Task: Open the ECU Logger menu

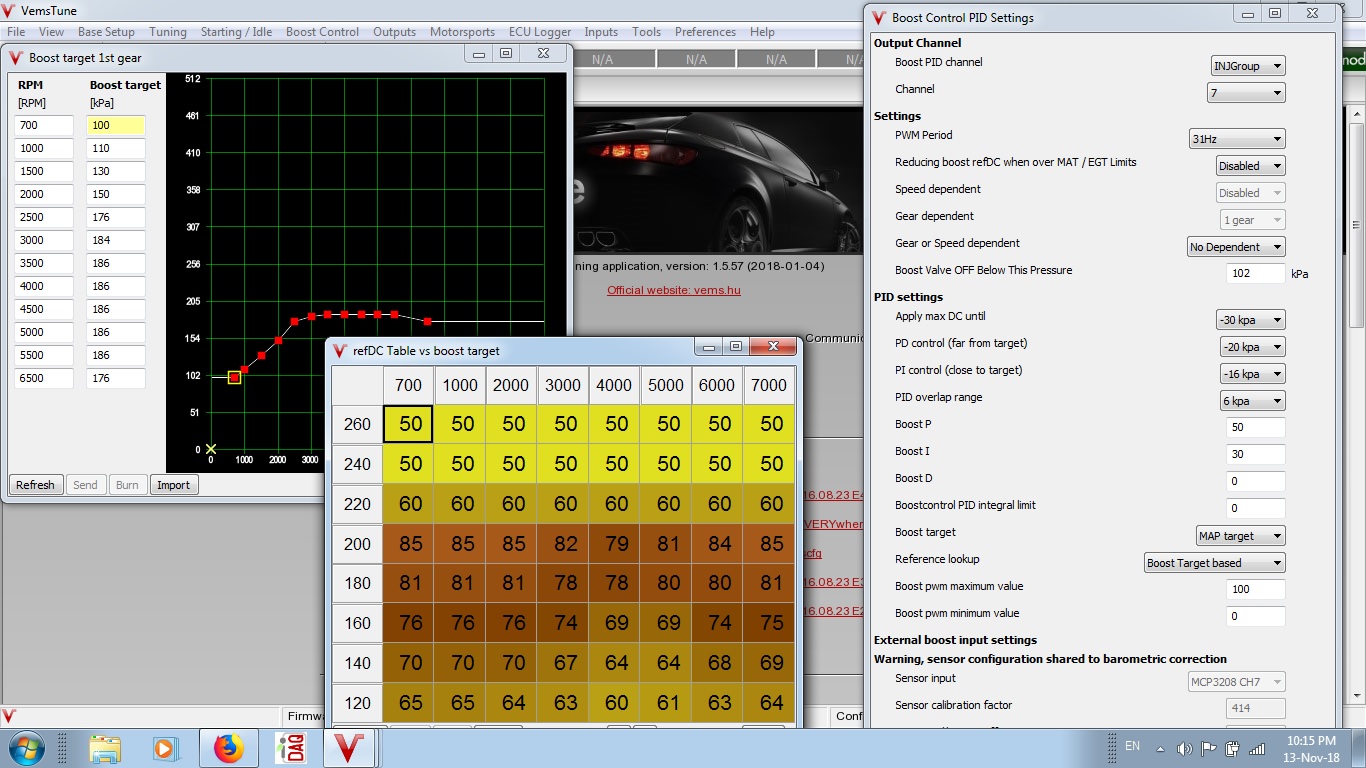Action: pyautogui.click(x=540, y=32)
